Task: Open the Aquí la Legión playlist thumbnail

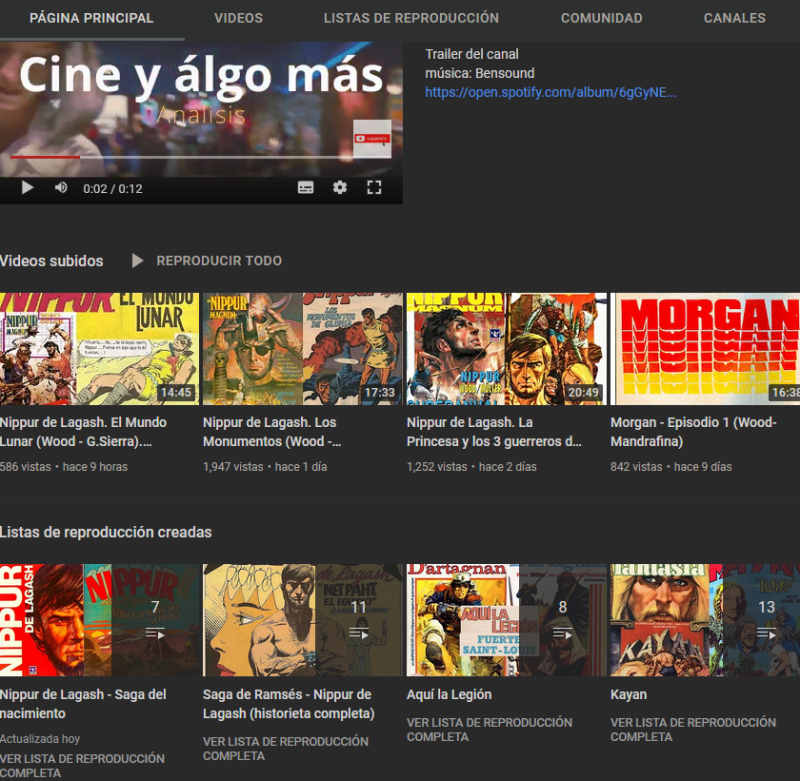Action: [507, 620]
